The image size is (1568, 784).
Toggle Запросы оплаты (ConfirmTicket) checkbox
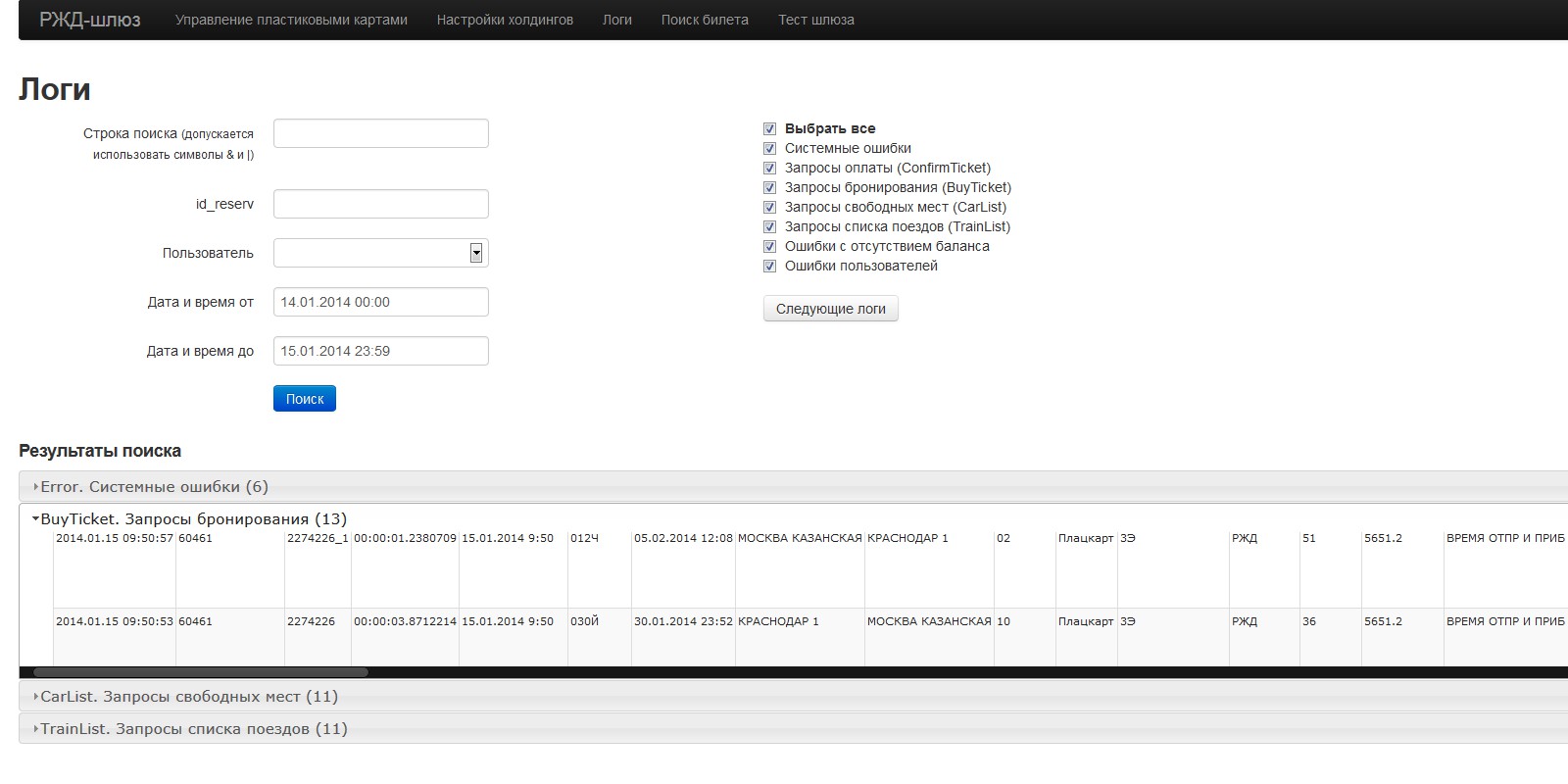pos(769,168)
